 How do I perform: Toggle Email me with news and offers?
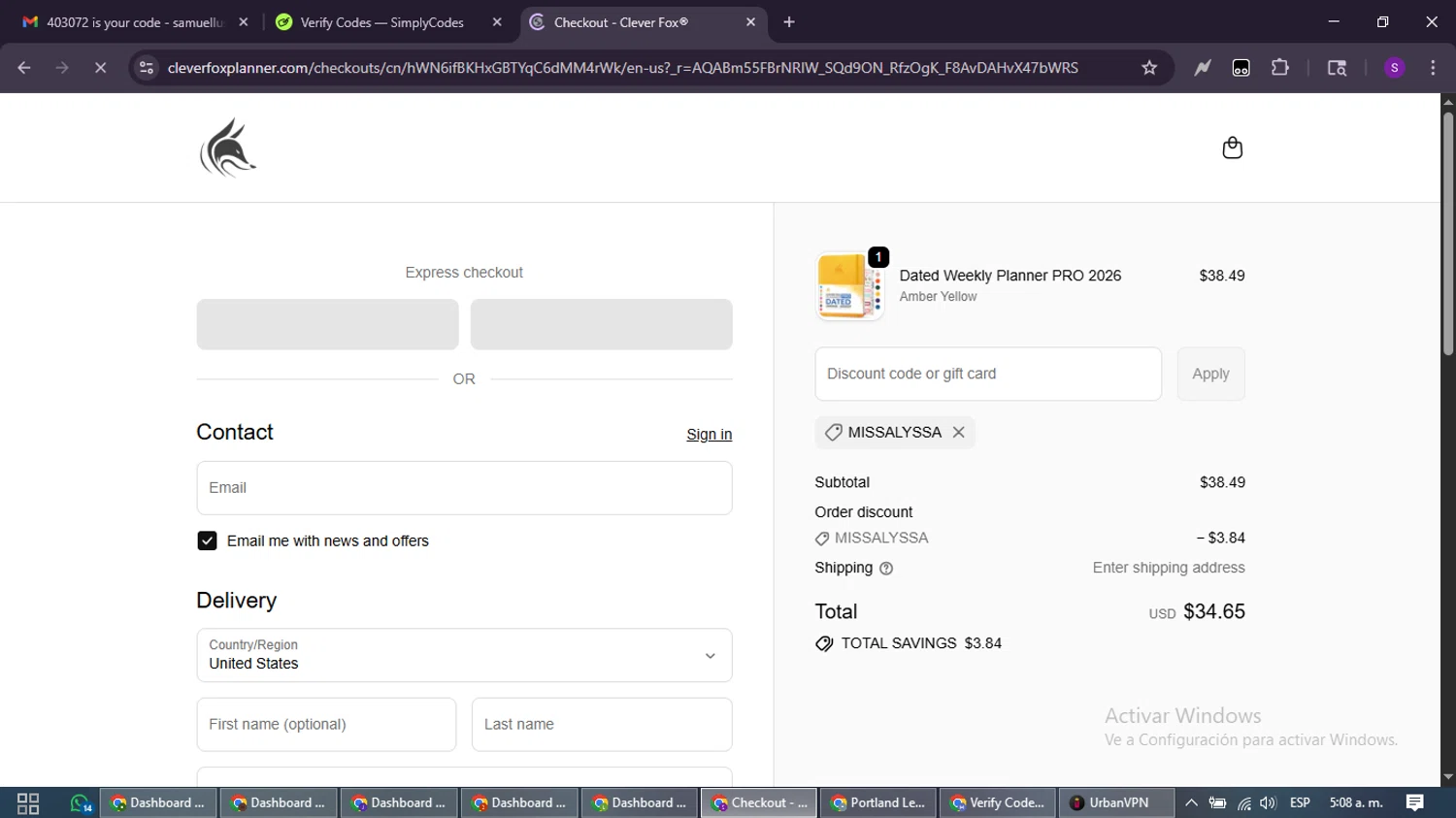point(207,541)
